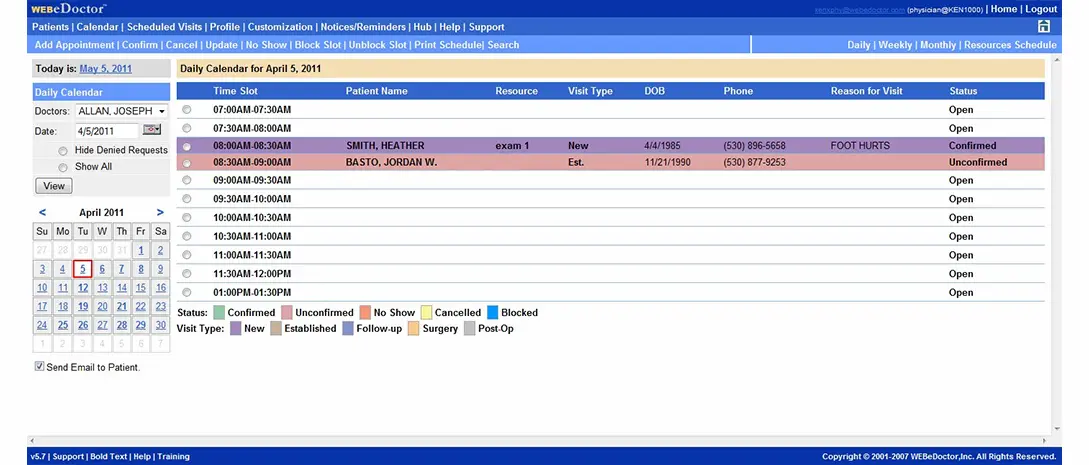This screenshot has height=465, width=1089.
Task: Click No Show in toolbar
Action: click(266, 45)
